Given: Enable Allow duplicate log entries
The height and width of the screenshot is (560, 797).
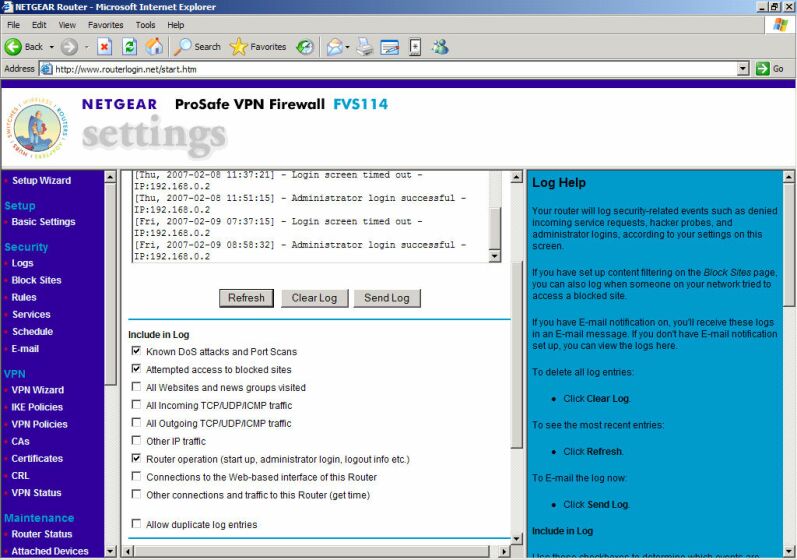Looking at the screenshot, I should pyautogui.click(x=136, y=523).
